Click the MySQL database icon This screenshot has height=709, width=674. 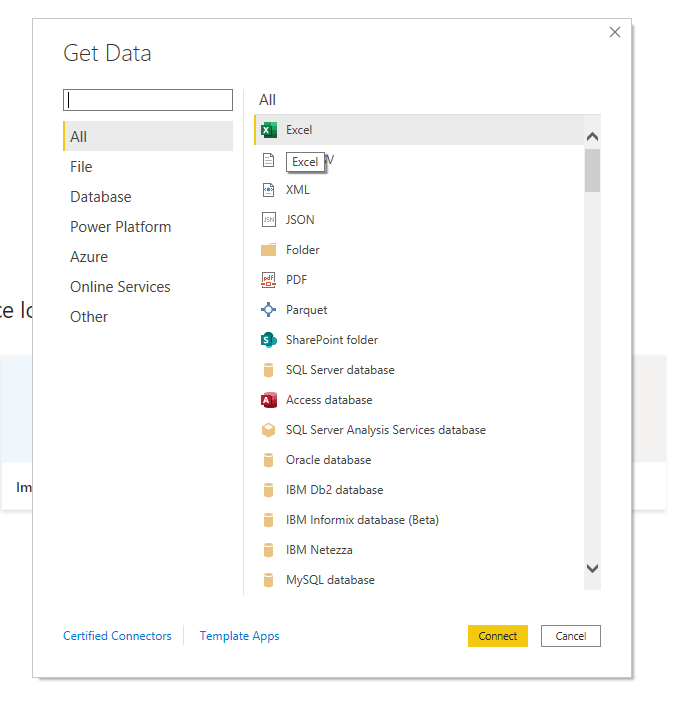[x=269, y=580]
